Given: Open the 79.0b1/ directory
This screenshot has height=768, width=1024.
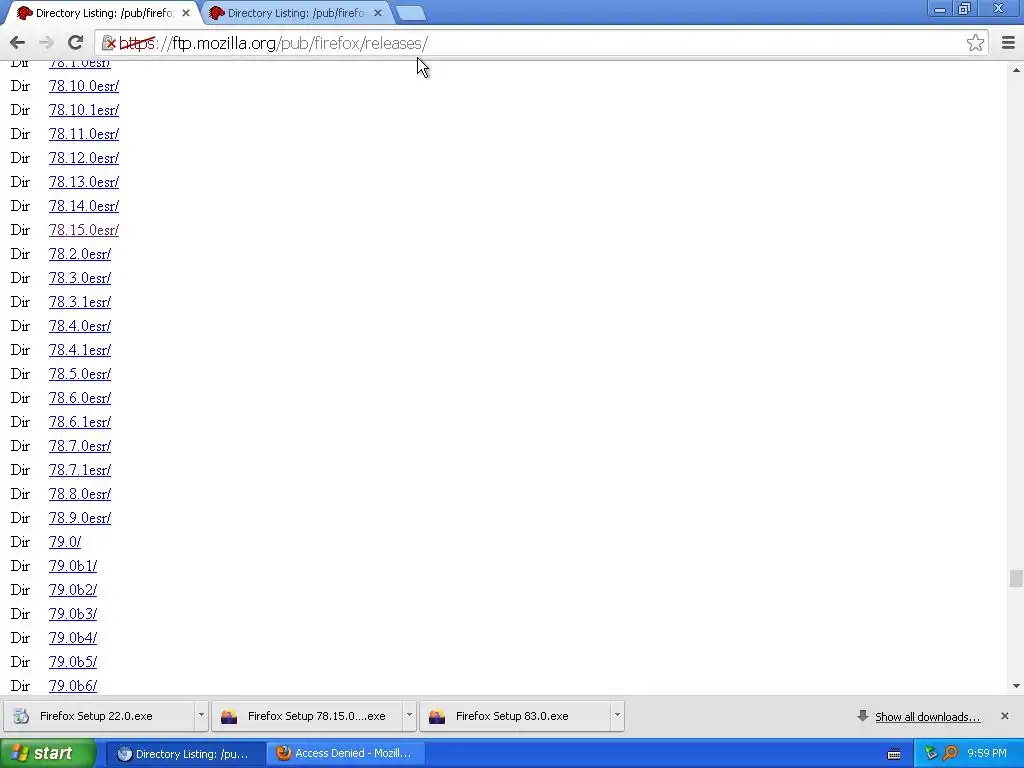Looking at the screenshot, I should pos(72,566).
